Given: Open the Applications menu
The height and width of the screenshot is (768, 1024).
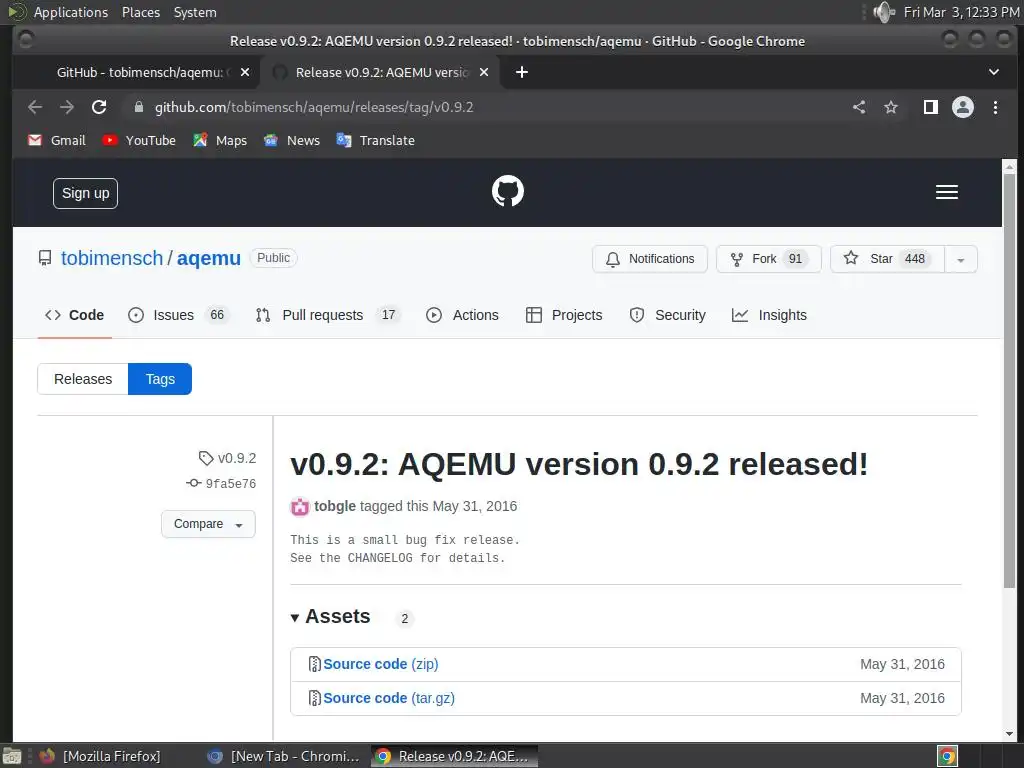Looking at the screenshot, I should click(71, 12).
